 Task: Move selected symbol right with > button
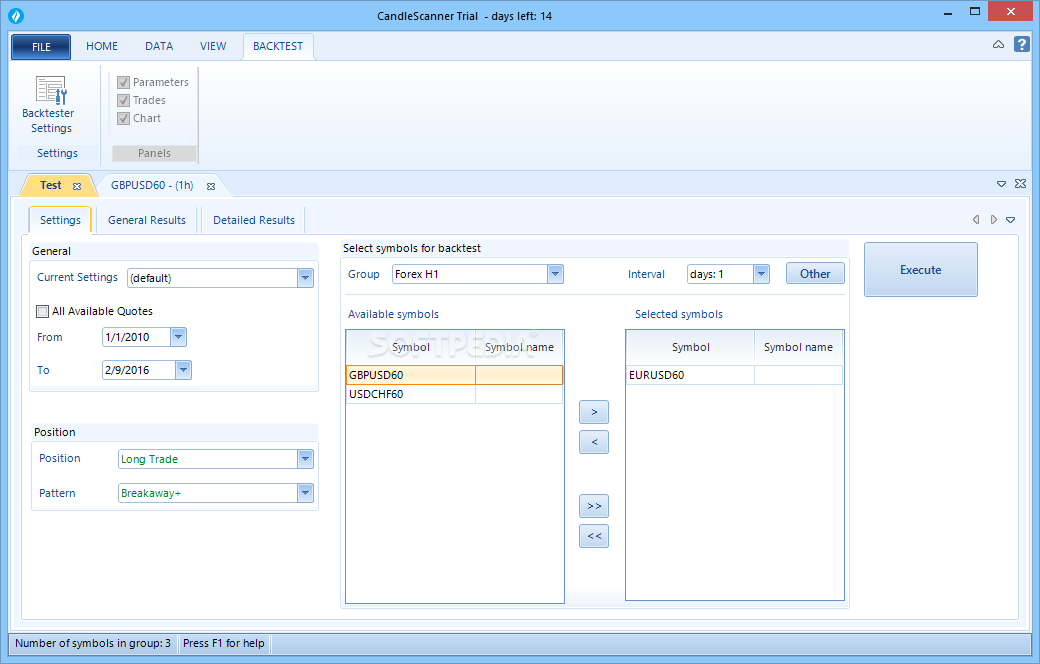pyautogui.click(x=594, y=412)
